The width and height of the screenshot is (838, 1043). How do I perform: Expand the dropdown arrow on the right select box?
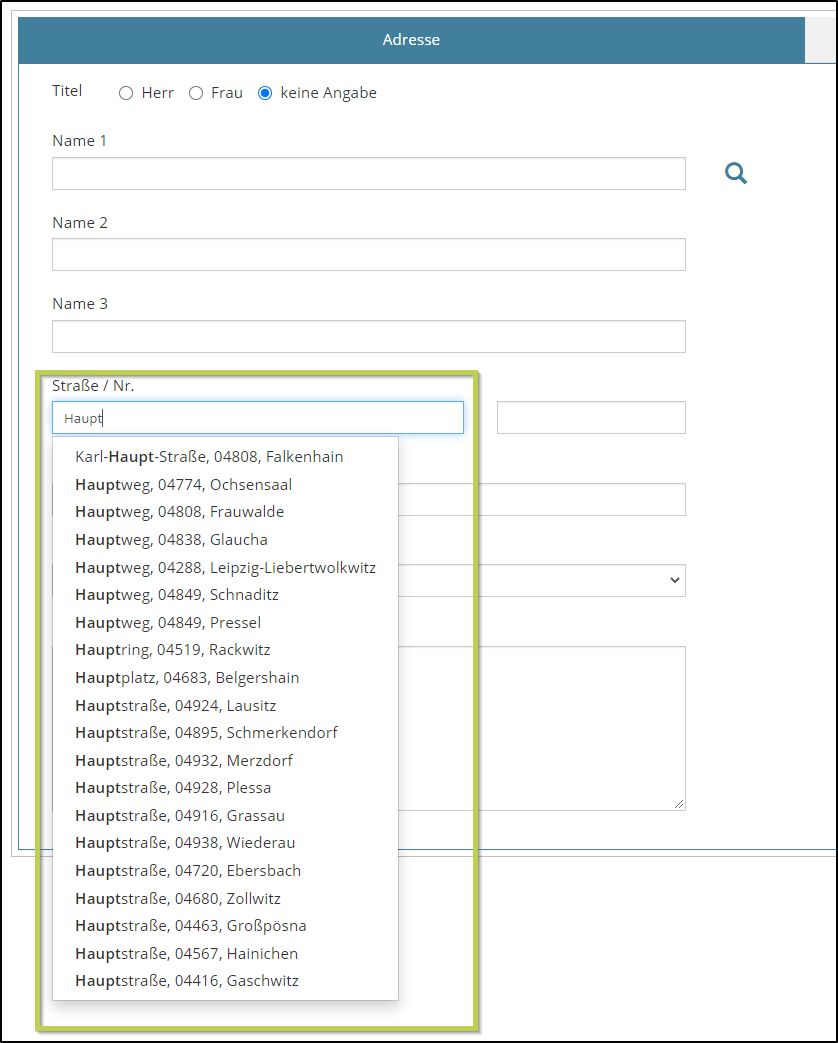pyautogui.click(x=674, y=580)
